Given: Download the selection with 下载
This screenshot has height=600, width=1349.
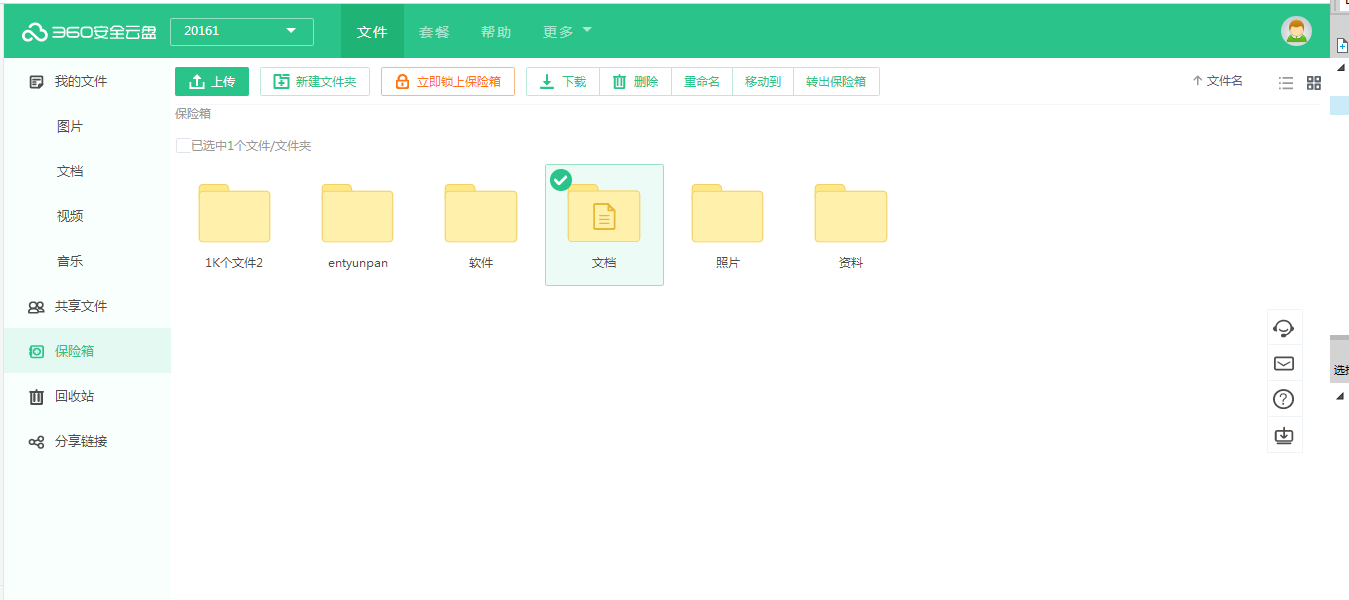Looking at the screenshot, I should (563, 82).
